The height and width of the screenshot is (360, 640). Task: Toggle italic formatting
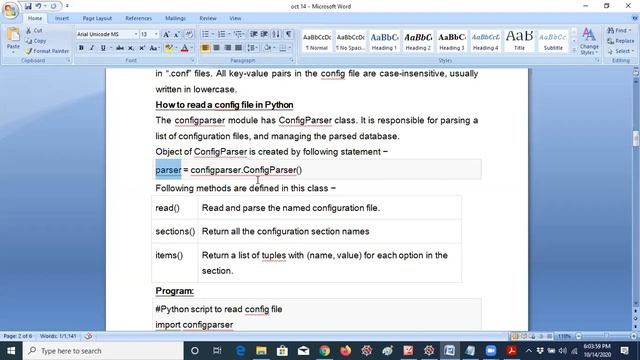click(92, 48)
